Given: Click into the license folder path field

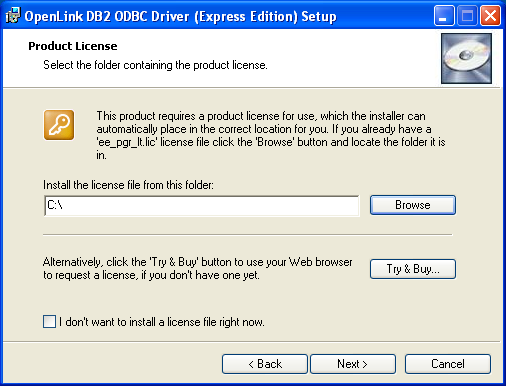Looking at the screenshot, I should (202, 206).
